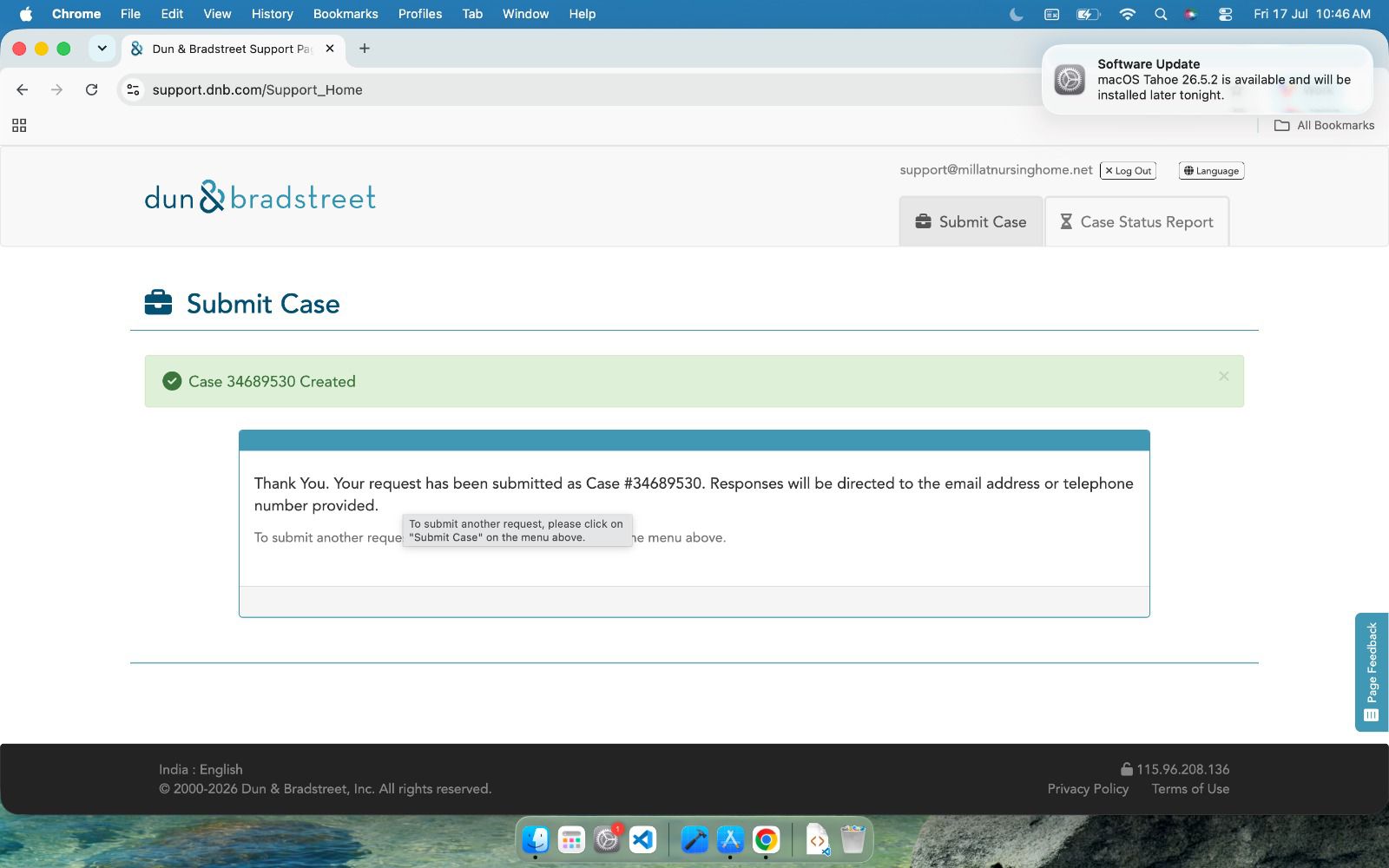This screenshot has height=868, width=1389.
Task: Expand the tab search dropdown arrow
Action: (102, 49)
